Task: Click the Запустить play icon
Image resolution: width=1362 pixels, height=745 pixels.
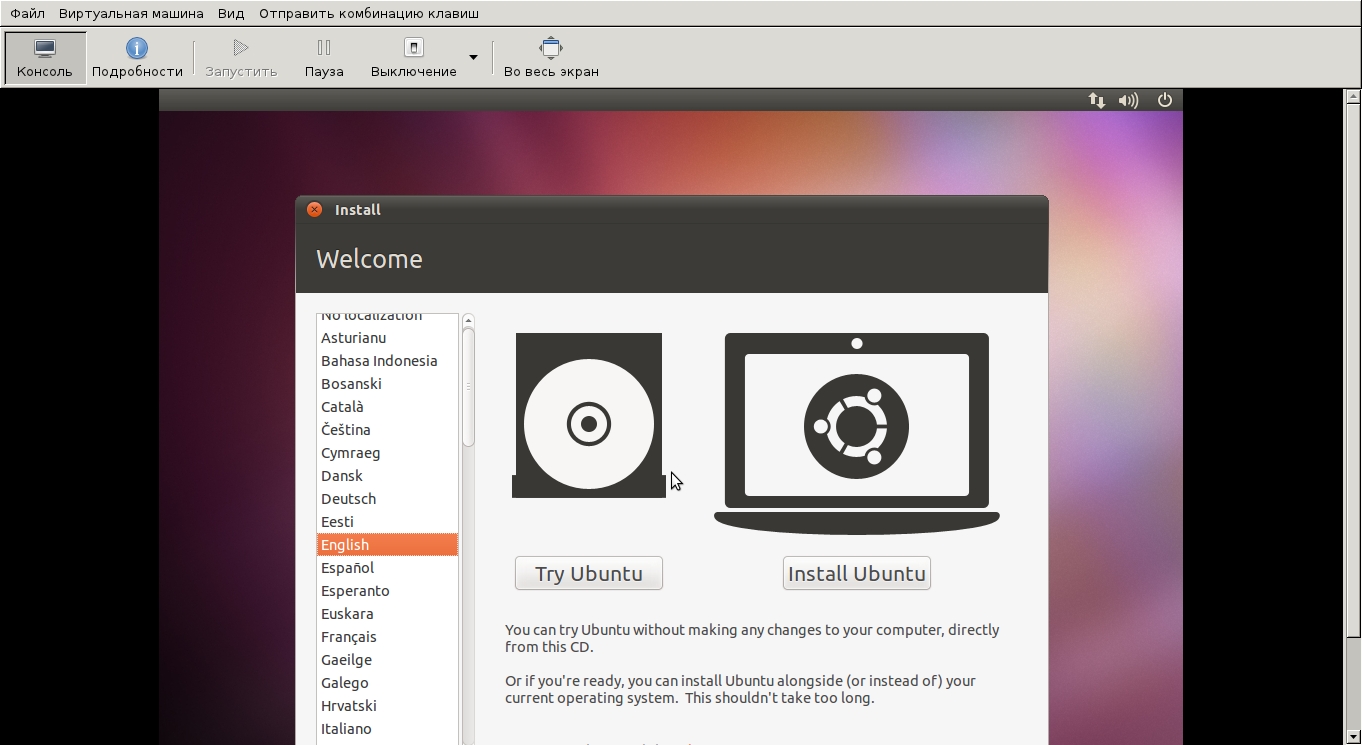Action: coord(241,47)
